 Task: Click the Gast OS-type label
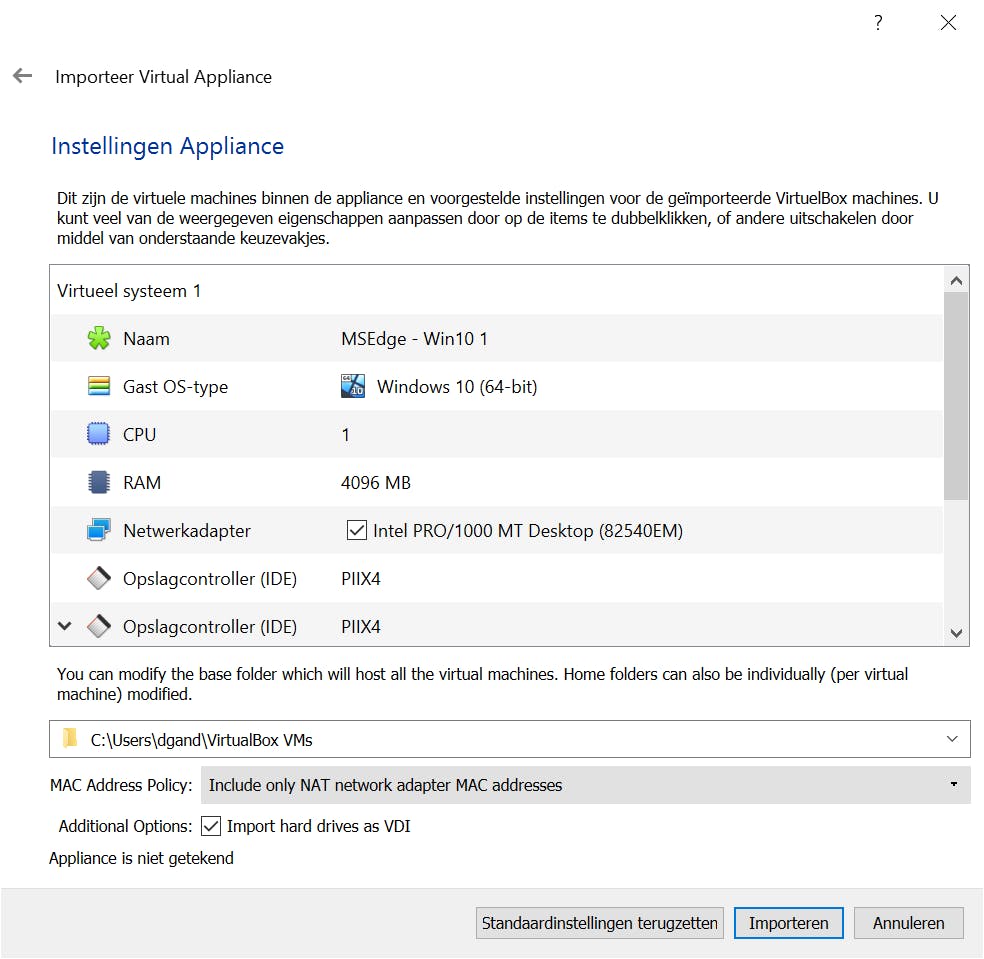point(175,387)
